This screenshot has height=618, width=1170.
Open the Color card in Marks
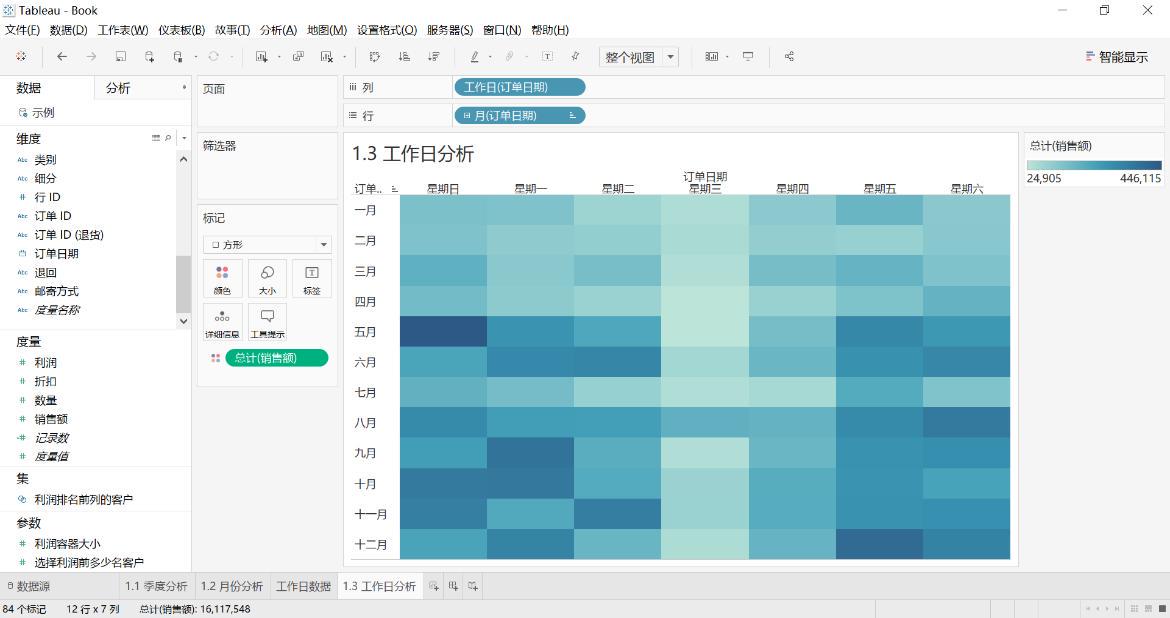tap(222, 279)
